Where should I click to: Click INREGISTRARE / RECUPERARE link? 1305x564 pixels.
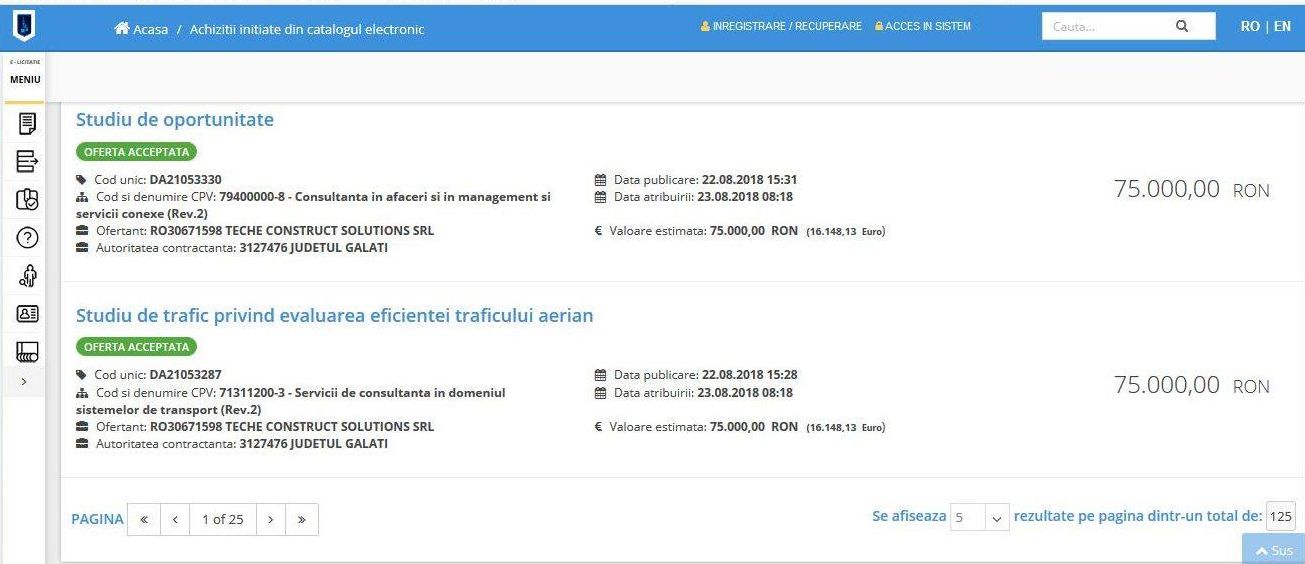click(x=781, y=26)
